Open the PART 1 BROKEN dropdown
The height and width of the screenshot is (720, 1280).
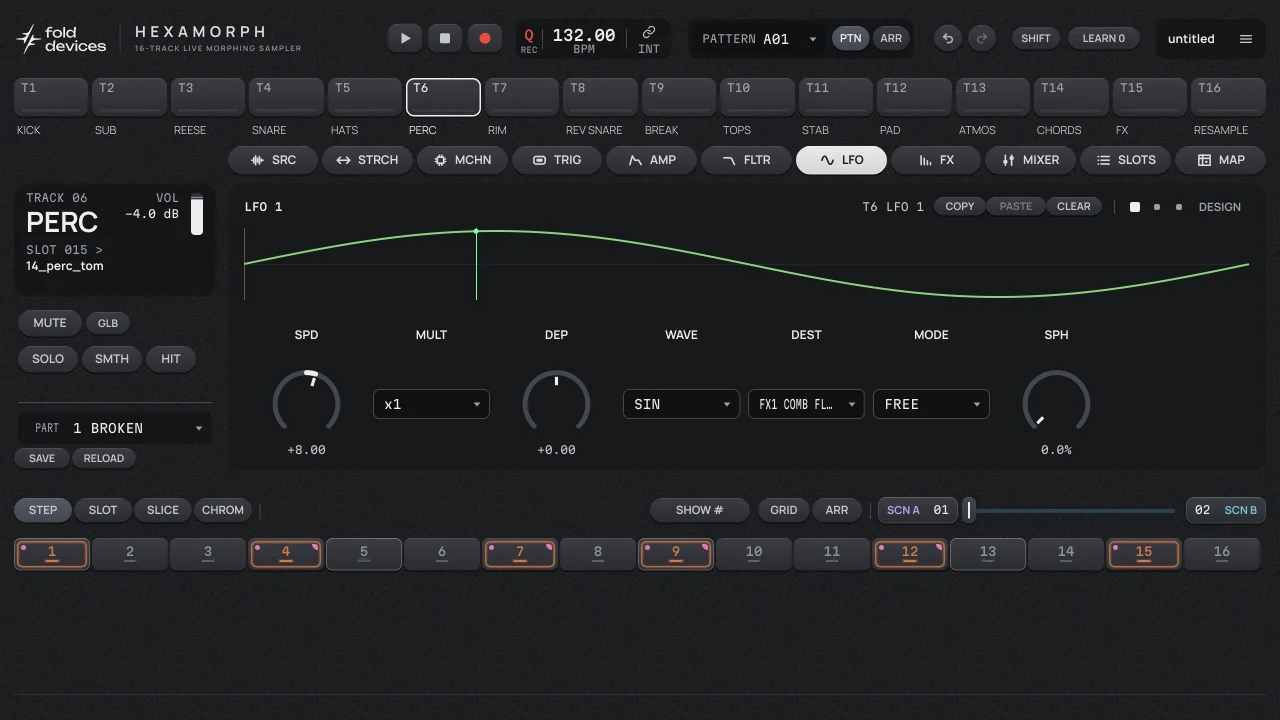click(x=115, y=428)
